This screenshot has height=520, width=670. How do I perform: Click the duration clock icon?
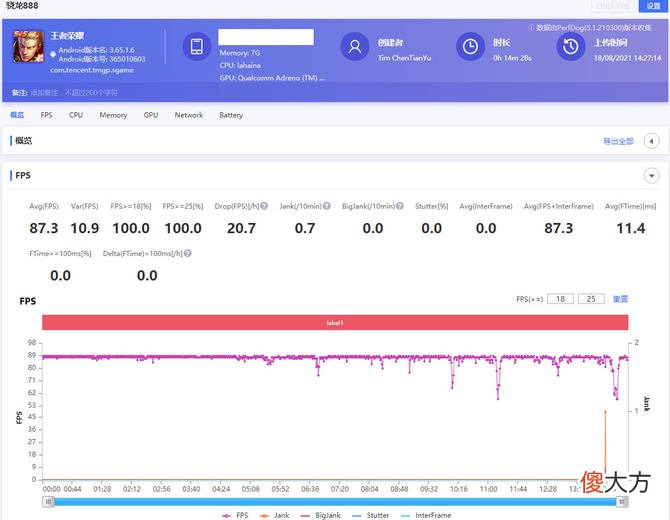(470, 46)
